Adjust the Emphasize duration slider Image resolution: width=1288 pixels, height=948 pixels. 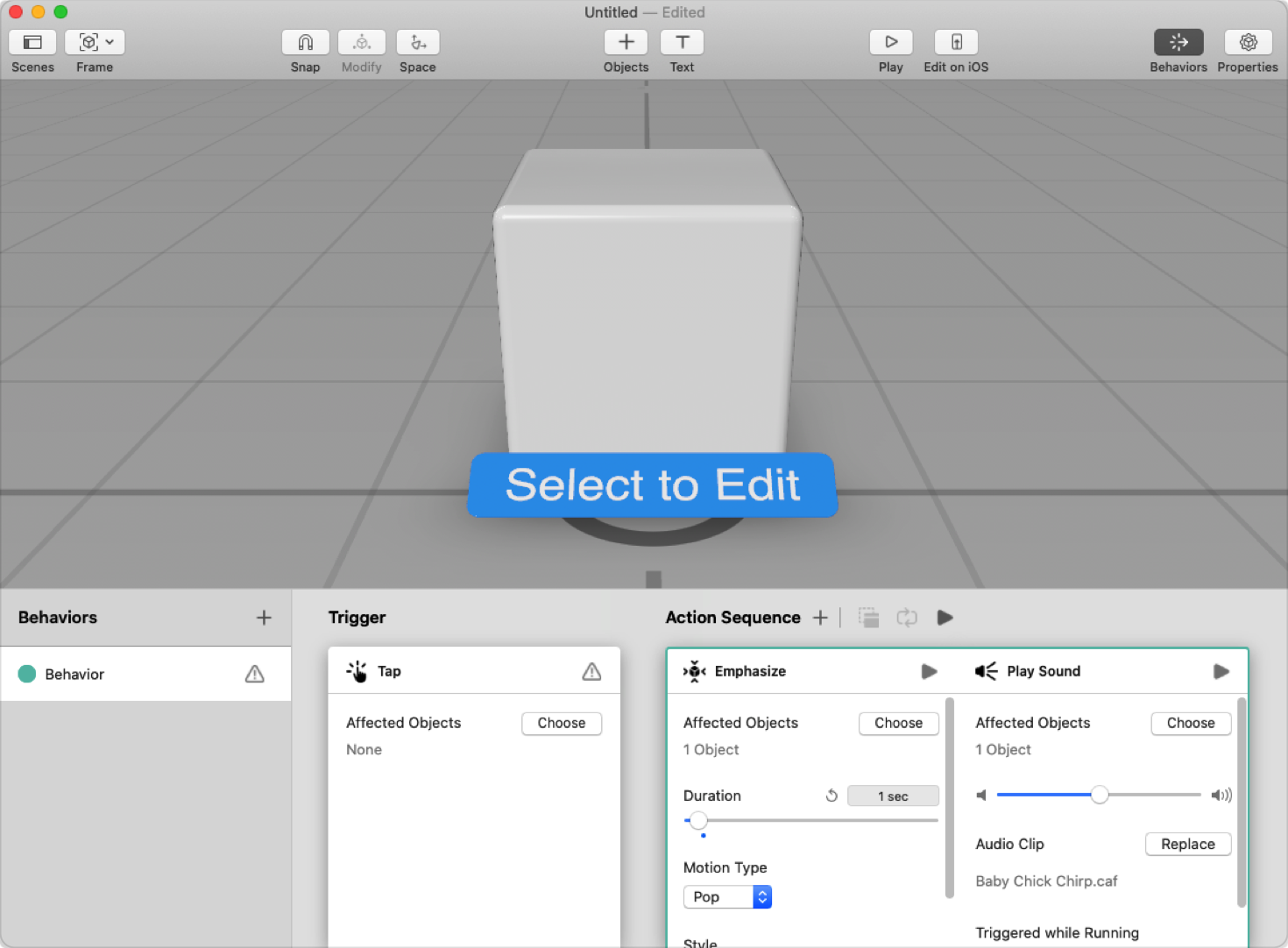pyautogui.click(x=698, y=820)
